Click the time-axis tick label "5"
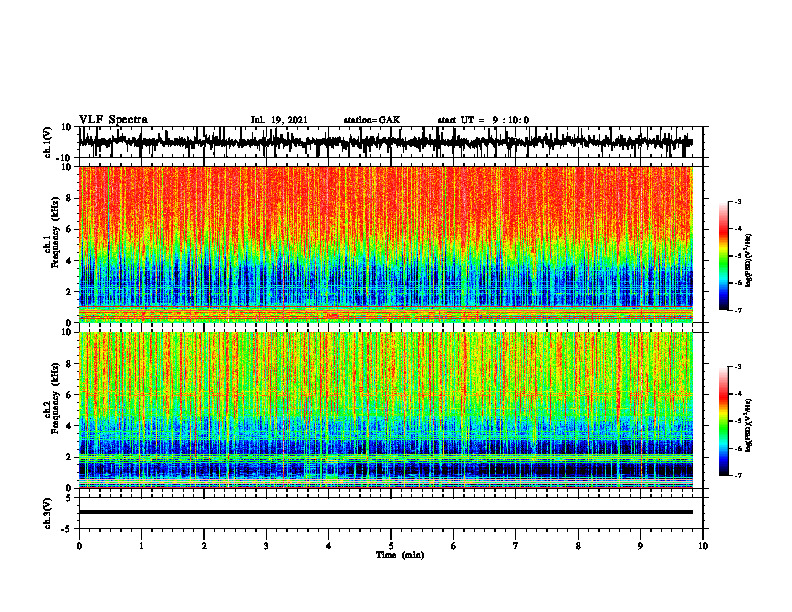 pyautogui.click(x=391, y=546)
